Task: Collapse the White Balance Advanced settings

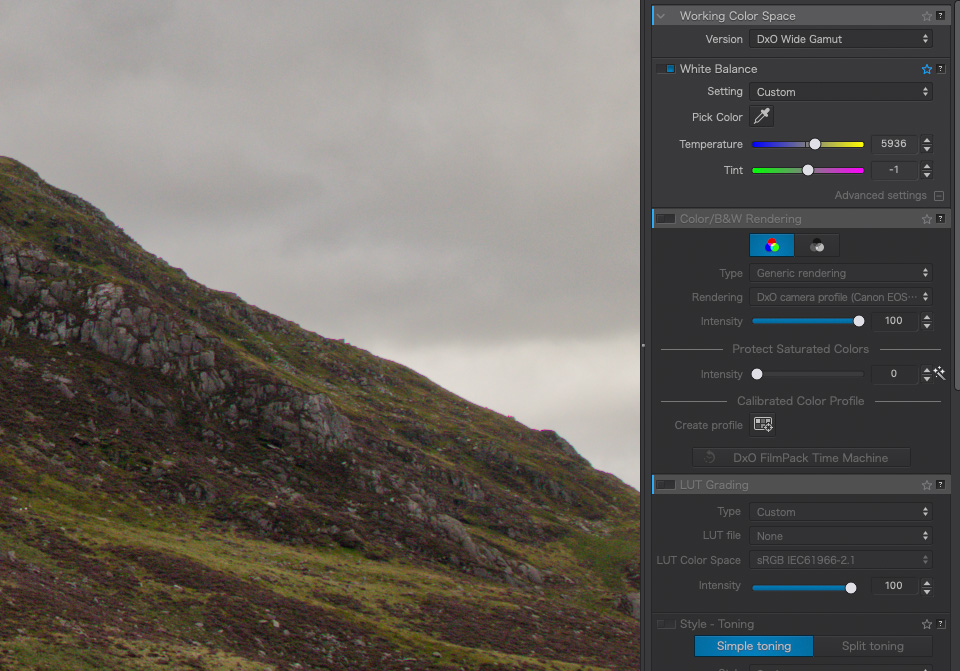Action: pyautogui.click(x=939, y=196)
